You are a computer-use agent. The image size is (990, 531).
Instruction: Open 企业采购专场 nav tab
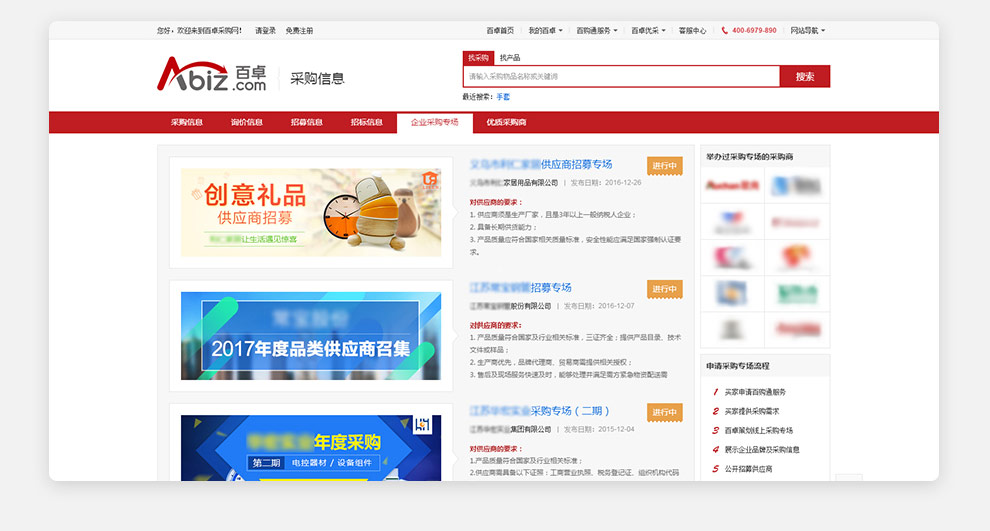pyautogui.click(x=434, y=122)
